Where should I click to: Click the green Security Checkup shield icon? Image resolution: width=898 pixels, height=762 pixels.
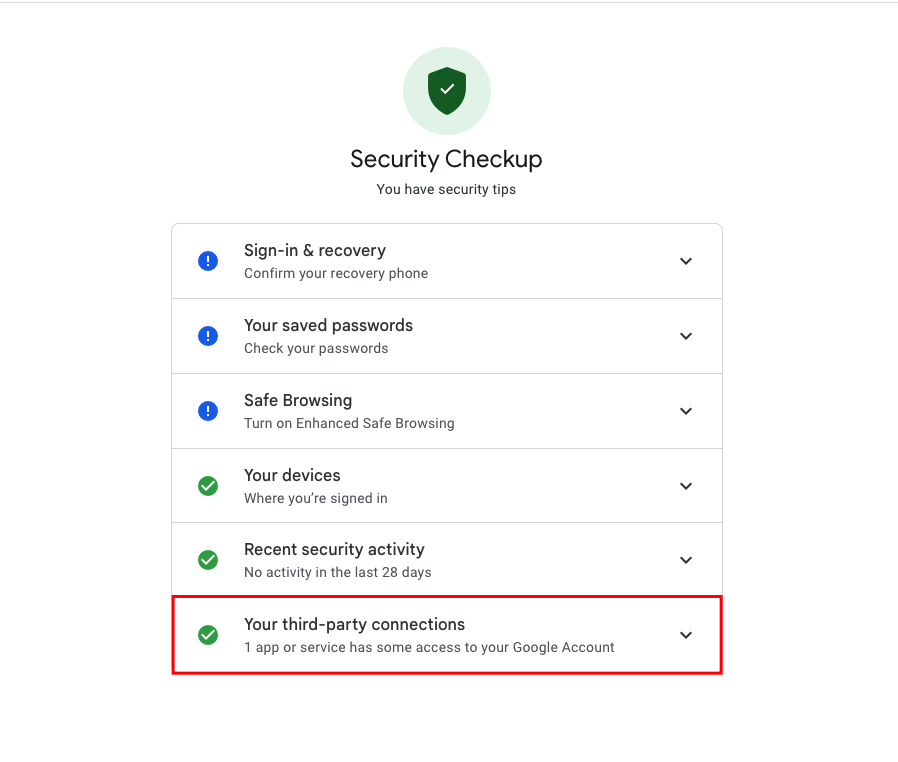pos(447,91)
